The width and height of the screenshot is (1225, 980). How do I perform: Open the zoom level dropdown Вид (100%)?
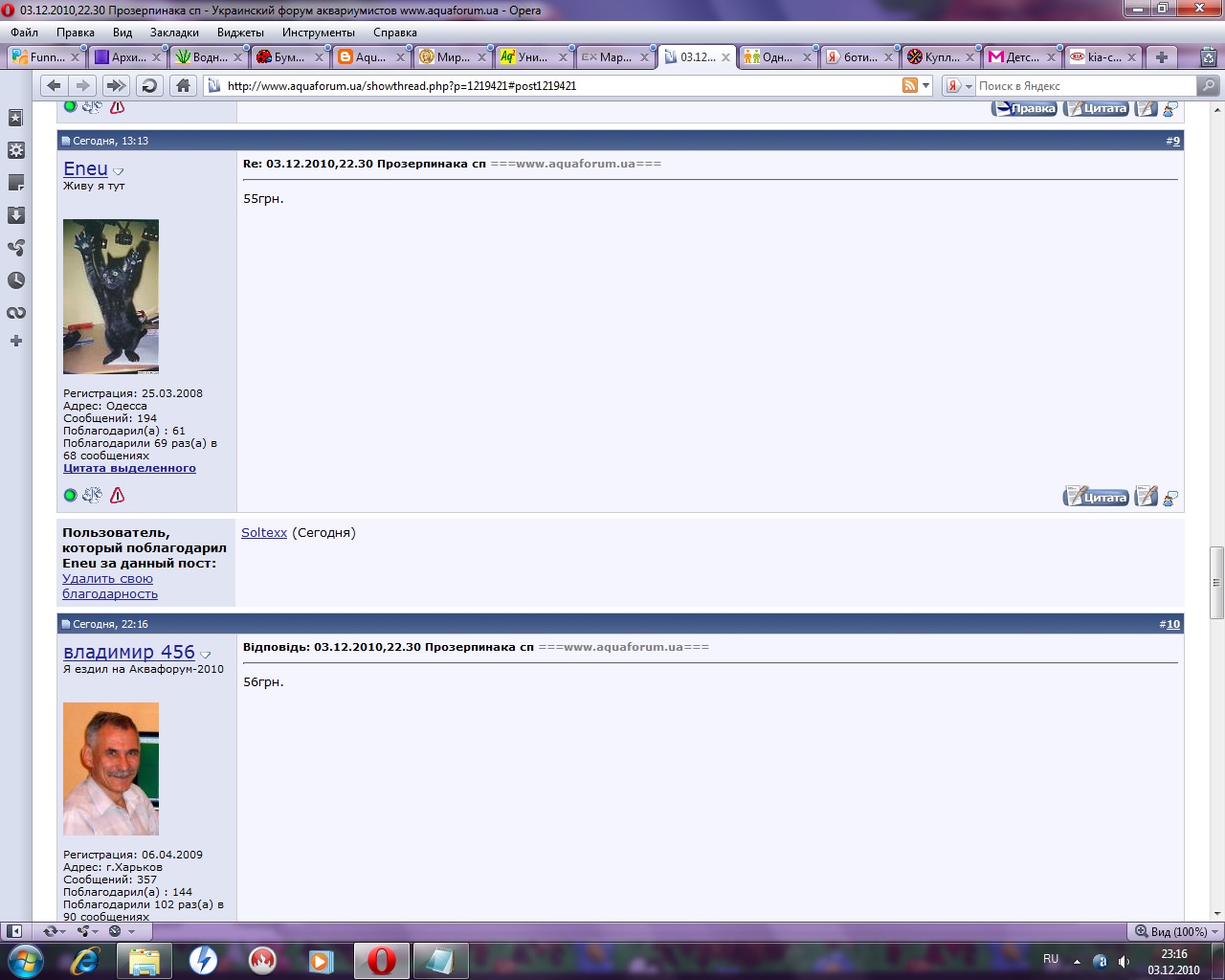click(x=1177, y=931)
